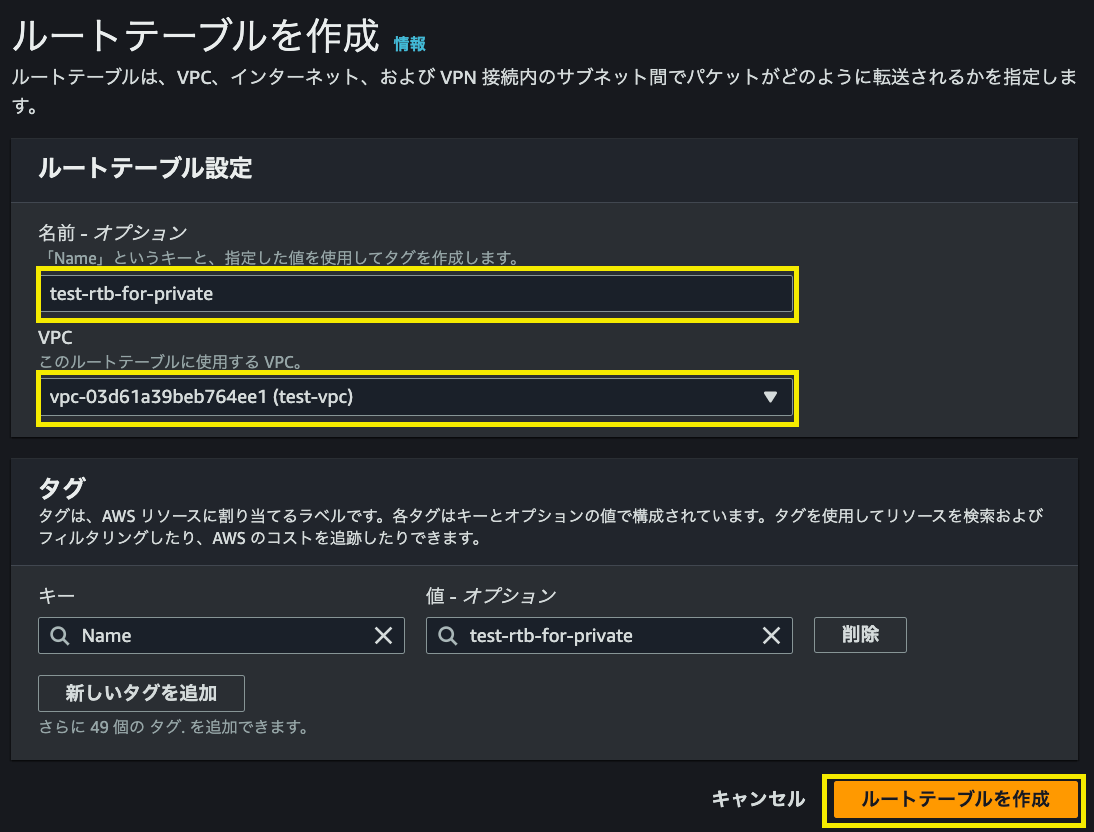The height and width of the screenshot is (832, 1094).
Task: Click search icon in value field
Action: pos(448,635)
